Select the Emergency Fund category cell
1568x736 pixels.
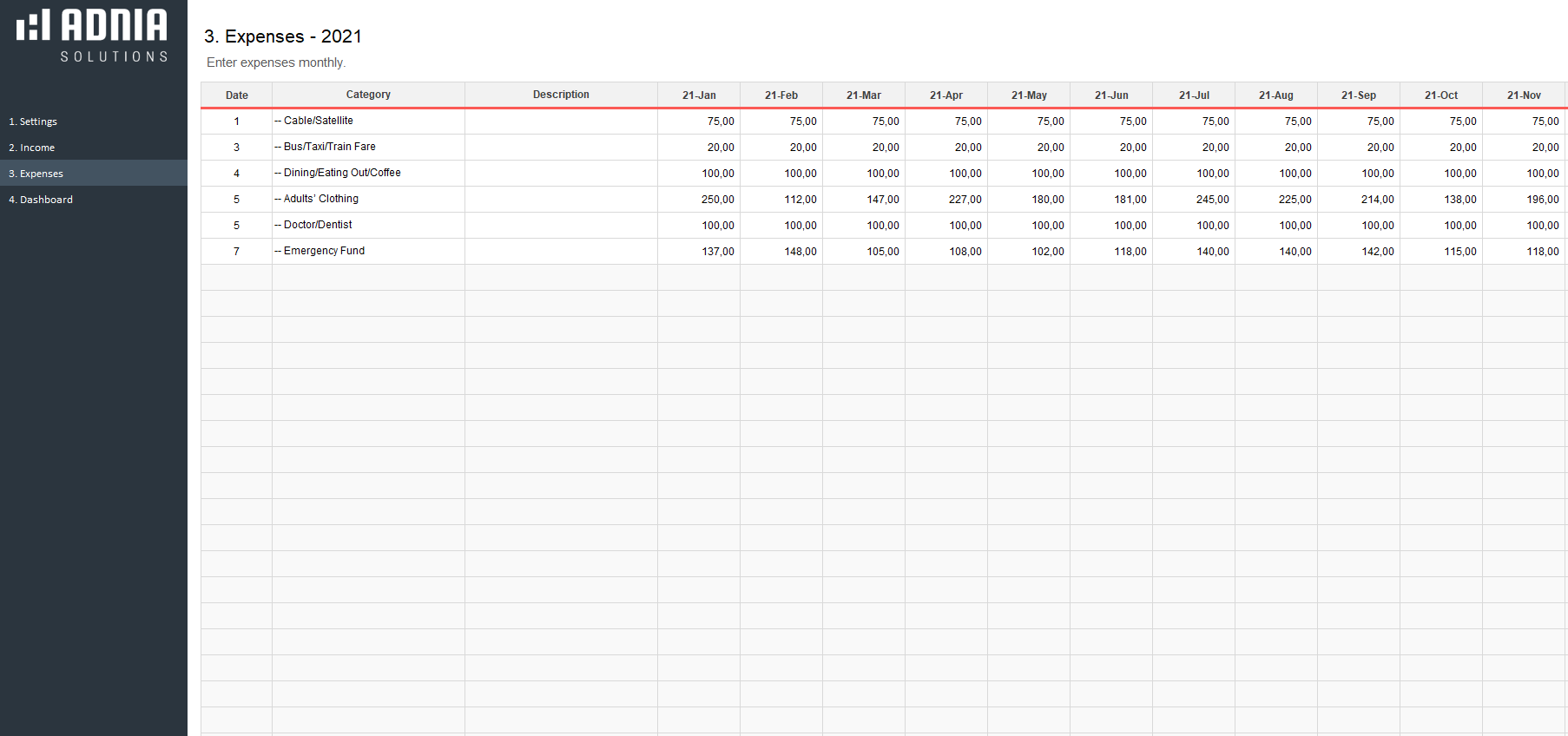click(368, 251)
